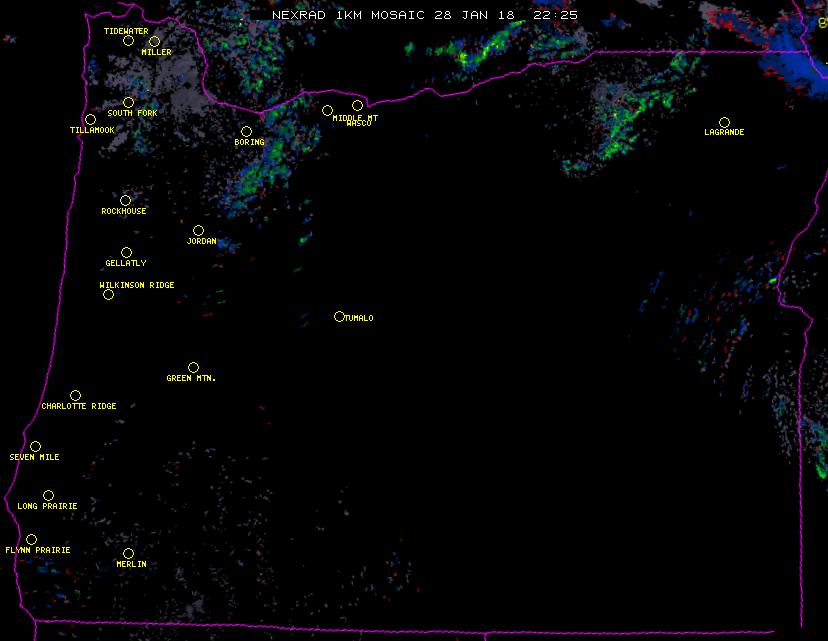
Task: Click the Charlotte Ridge station marker
Action: tap(75, 395)
